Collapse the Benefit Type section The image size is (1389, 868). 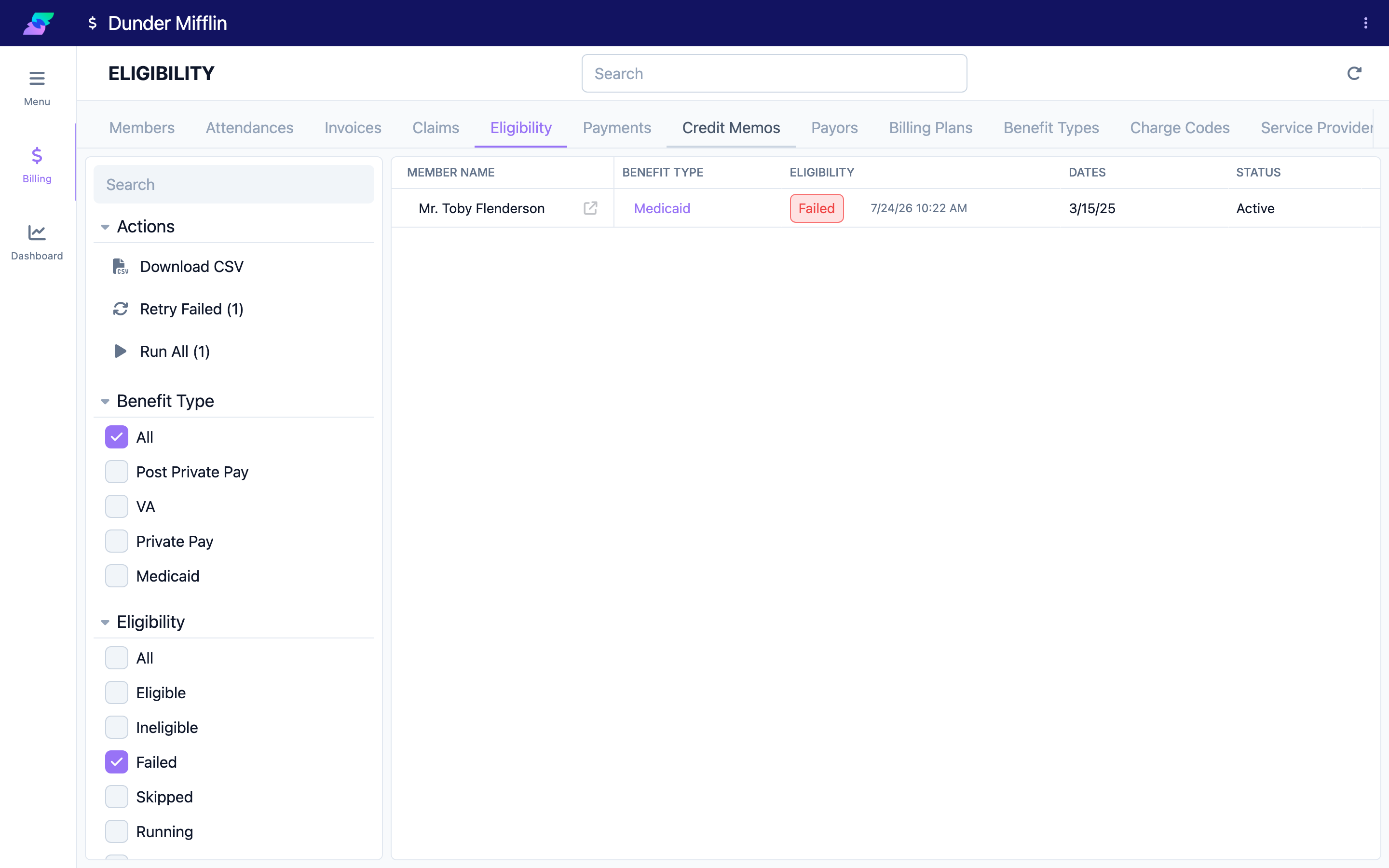pos(105,401)
